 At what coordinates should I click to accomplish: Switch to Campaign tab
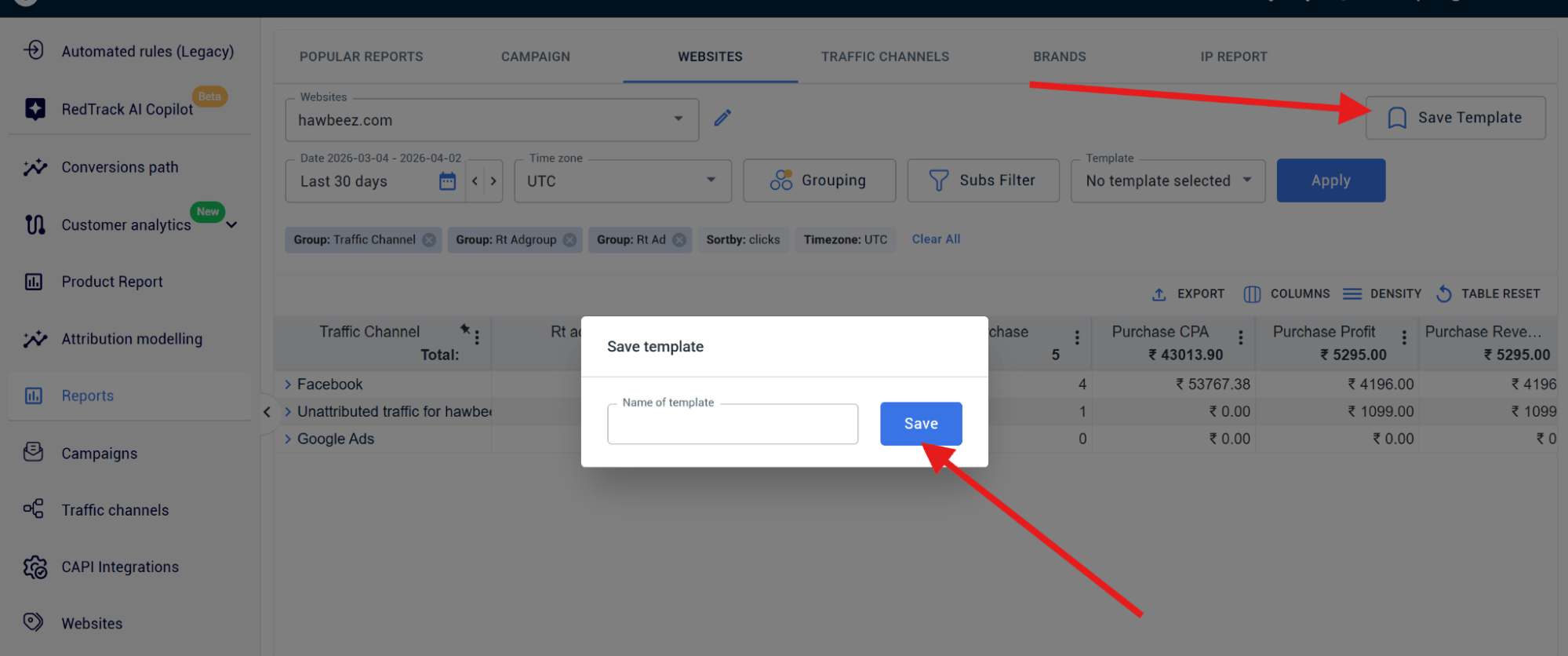pyautogui.click(x=536, y=56)
